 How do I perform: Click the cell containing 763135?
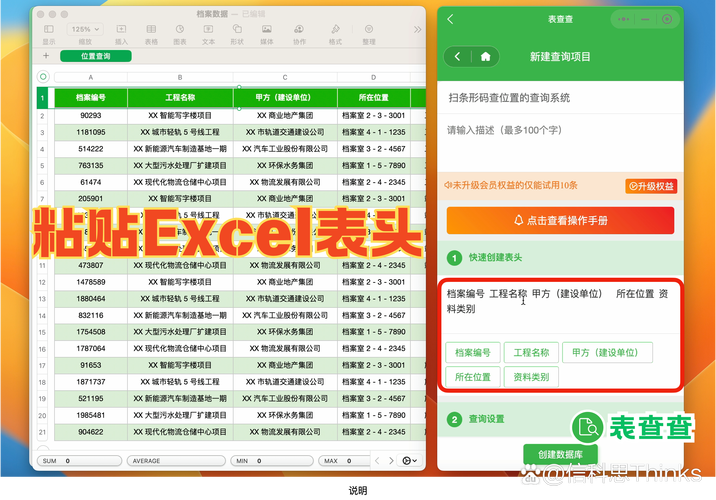click(x=91, y=165)
